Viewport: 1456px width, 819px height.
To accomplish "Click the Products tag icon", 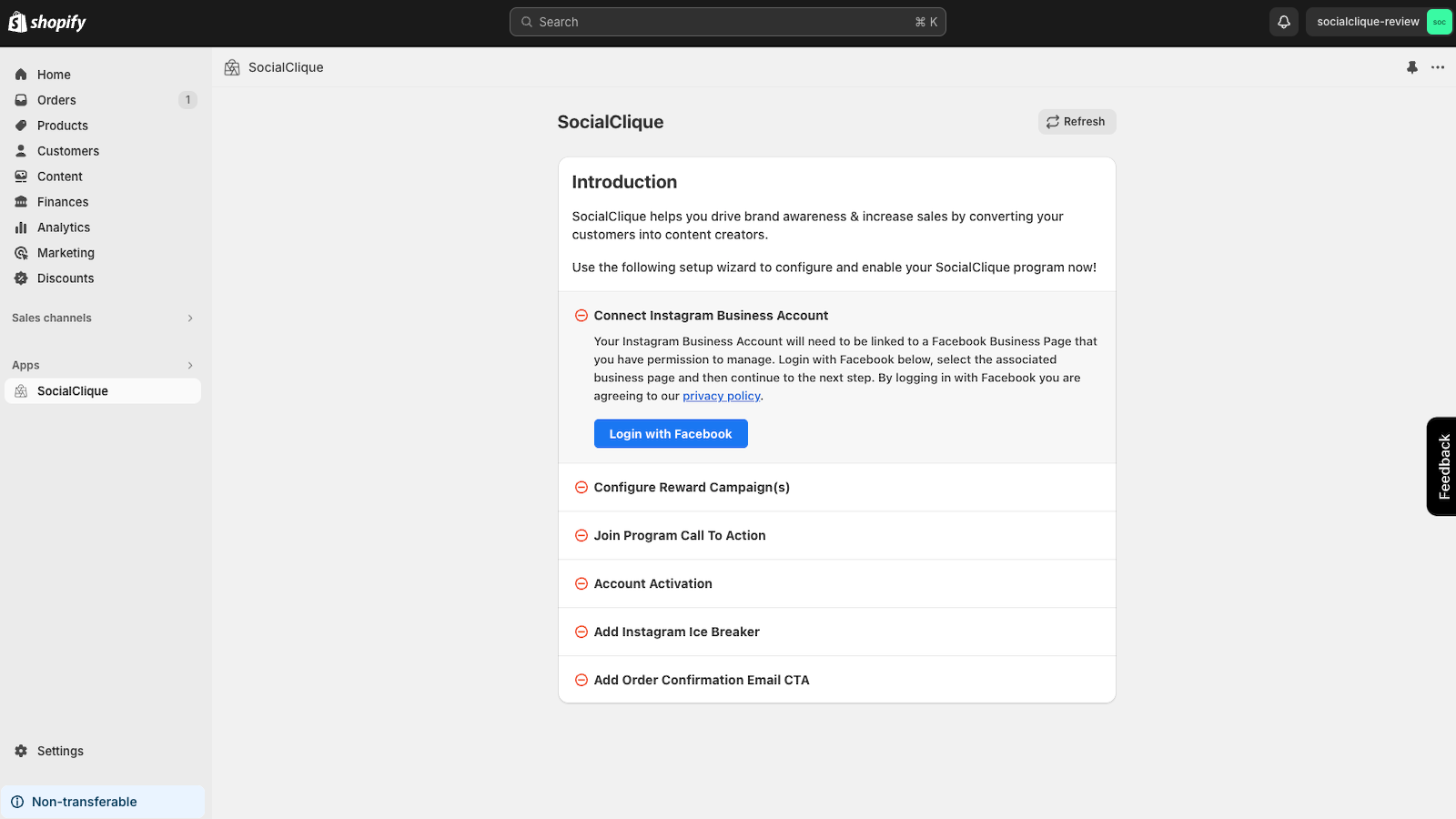I will [x=21, y=126].
